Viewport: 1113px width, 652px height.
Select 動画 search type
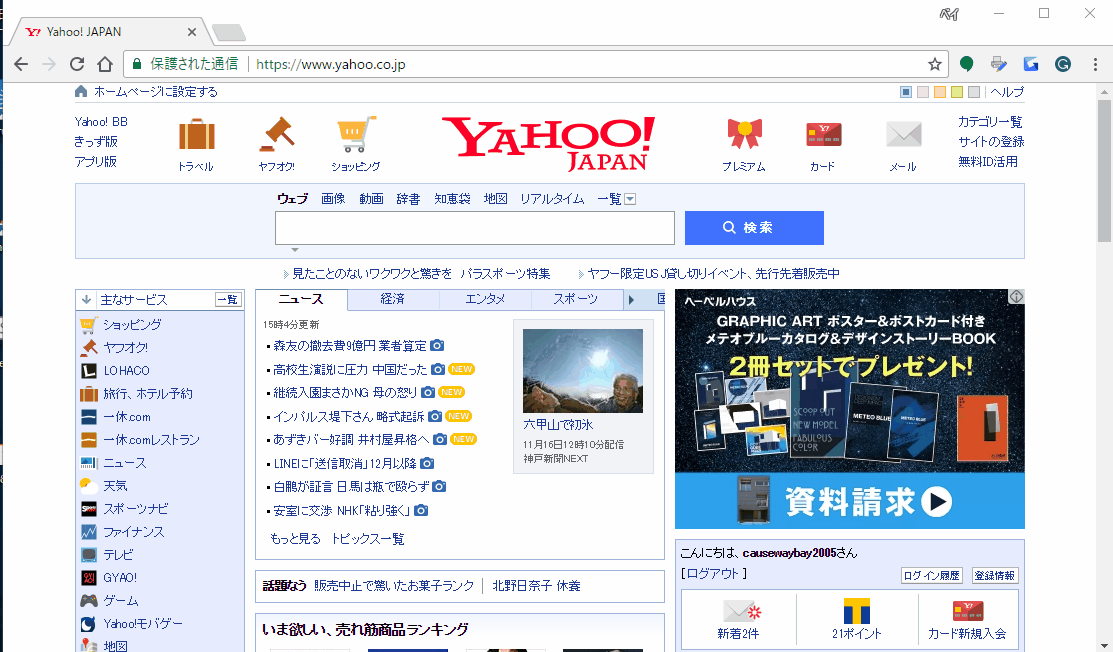[371, 199]
